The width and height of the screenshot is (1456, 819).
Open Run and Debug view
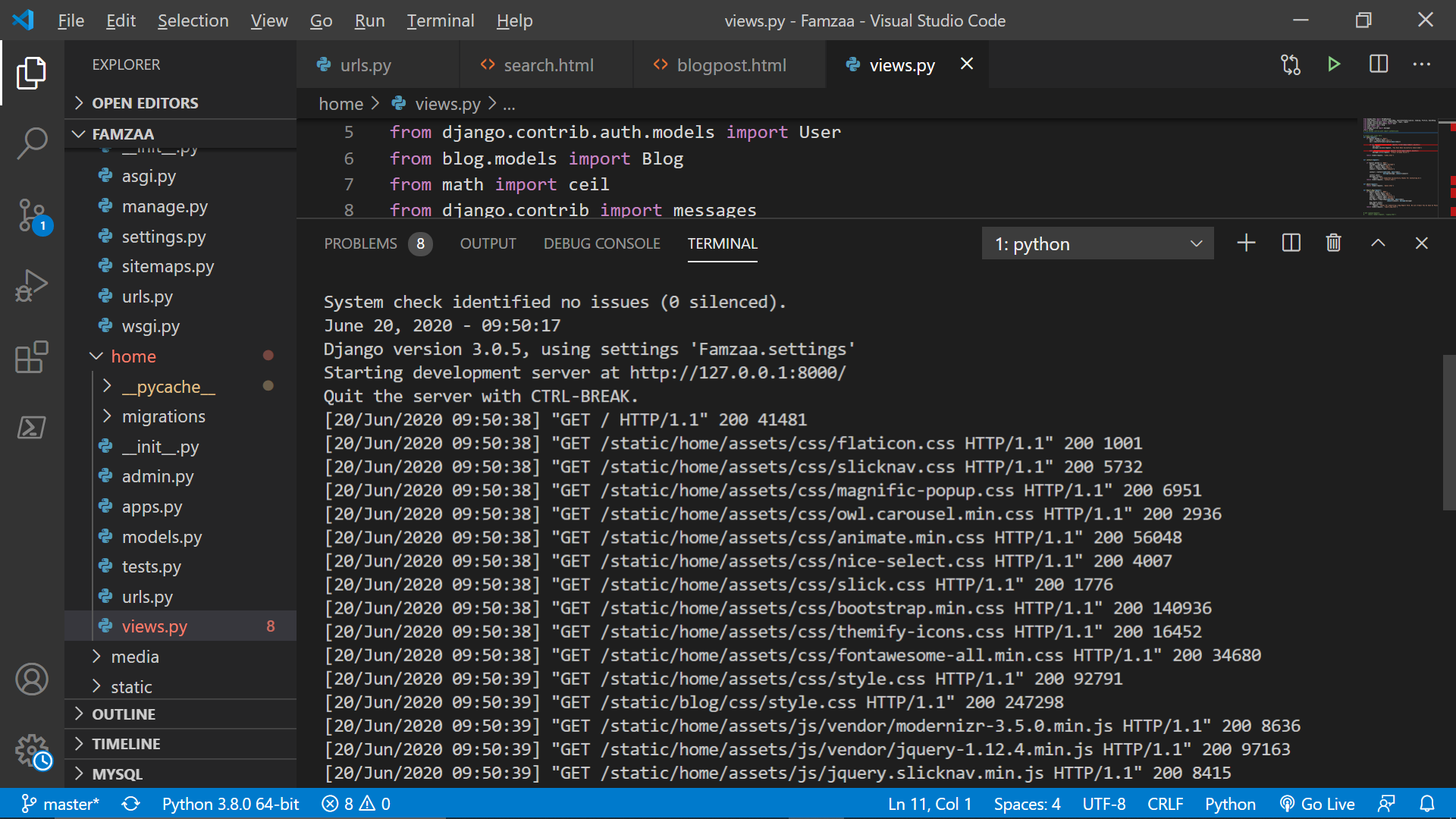[32, 286]
